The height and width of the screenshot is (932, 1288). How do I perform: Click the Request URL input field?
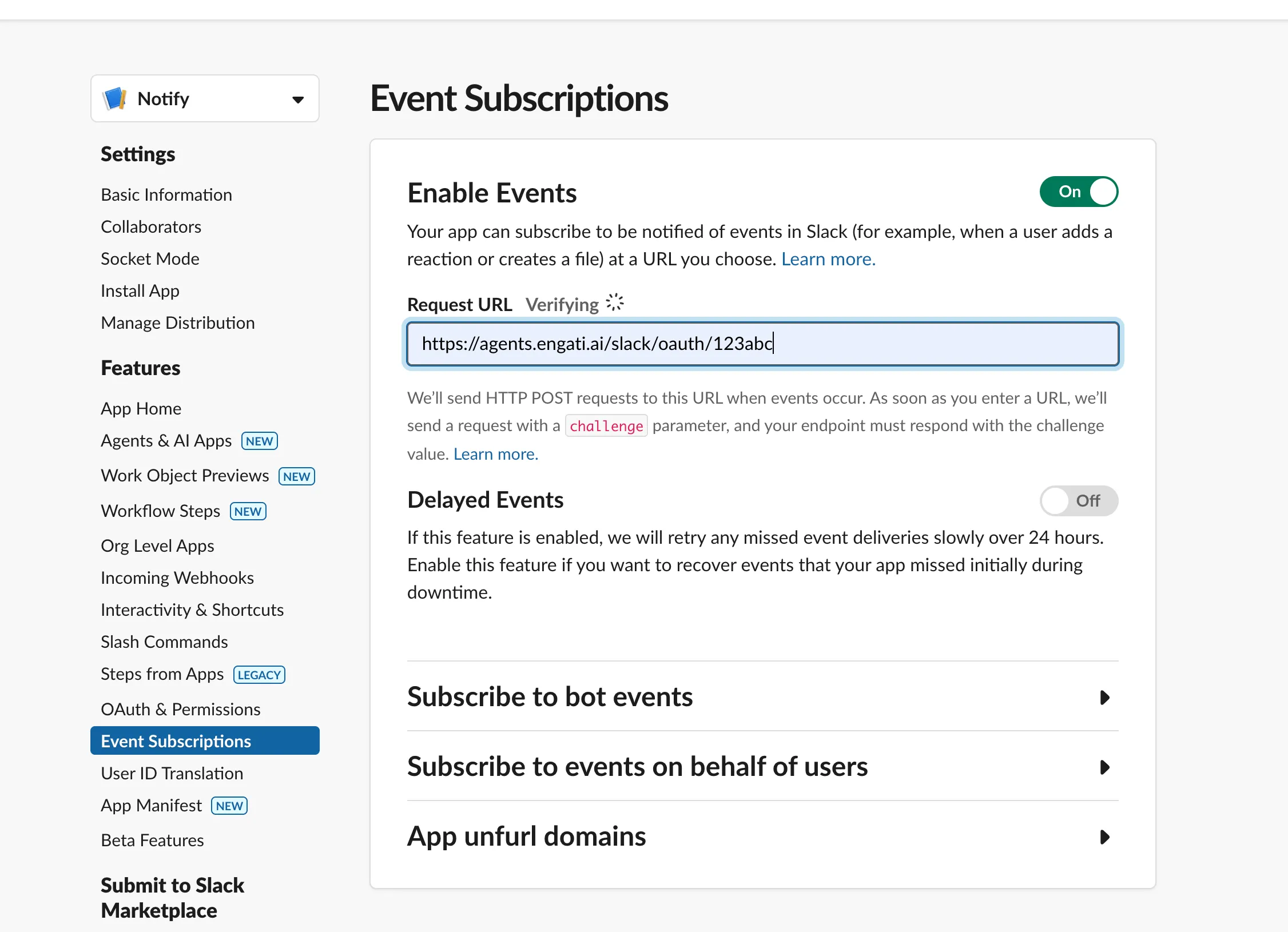pos(762,344)
